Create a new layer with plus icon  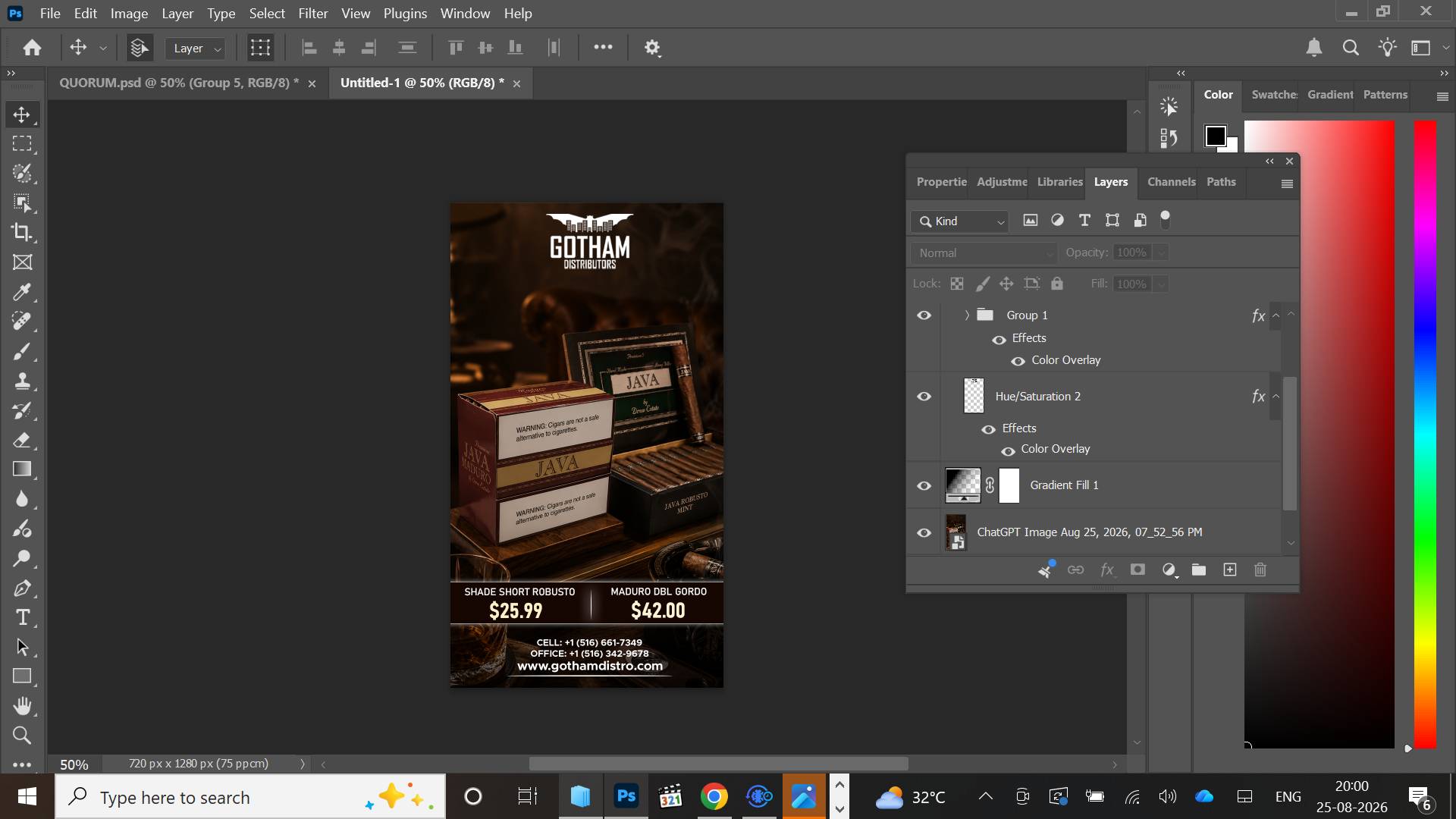pos(1230,570)
